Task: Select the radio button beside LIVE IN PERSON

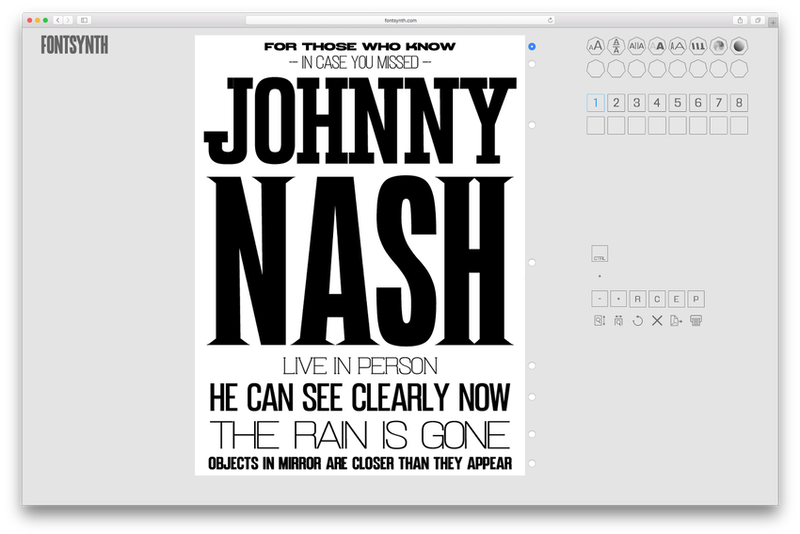Action: [x=532, y=365]
